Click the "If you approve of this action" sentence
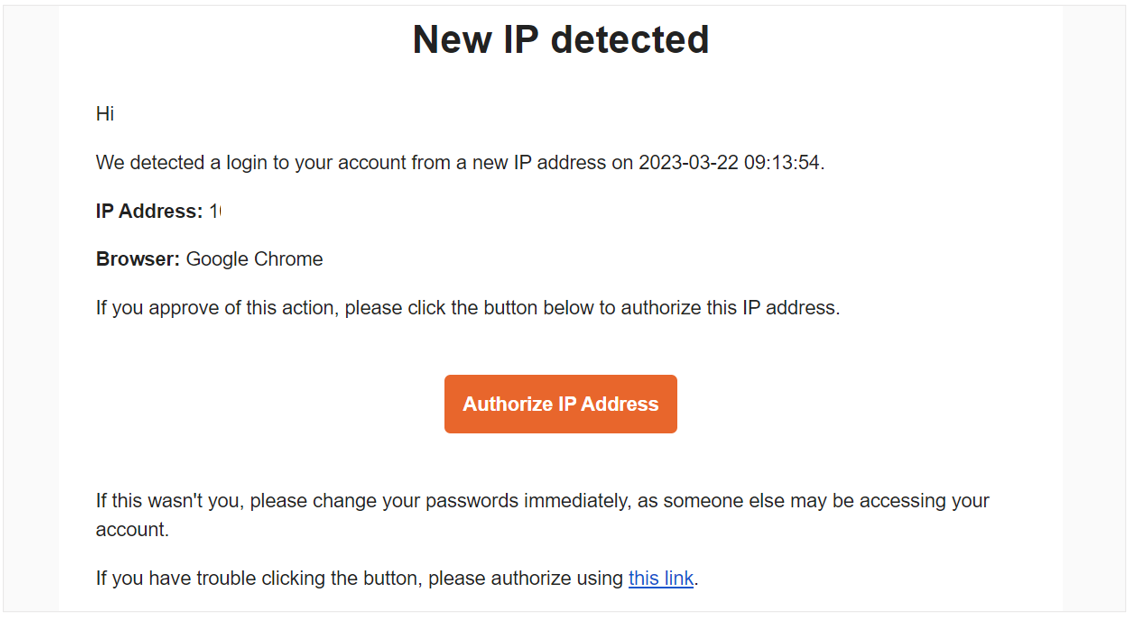The image size is (1132, 617). (468, 308)
